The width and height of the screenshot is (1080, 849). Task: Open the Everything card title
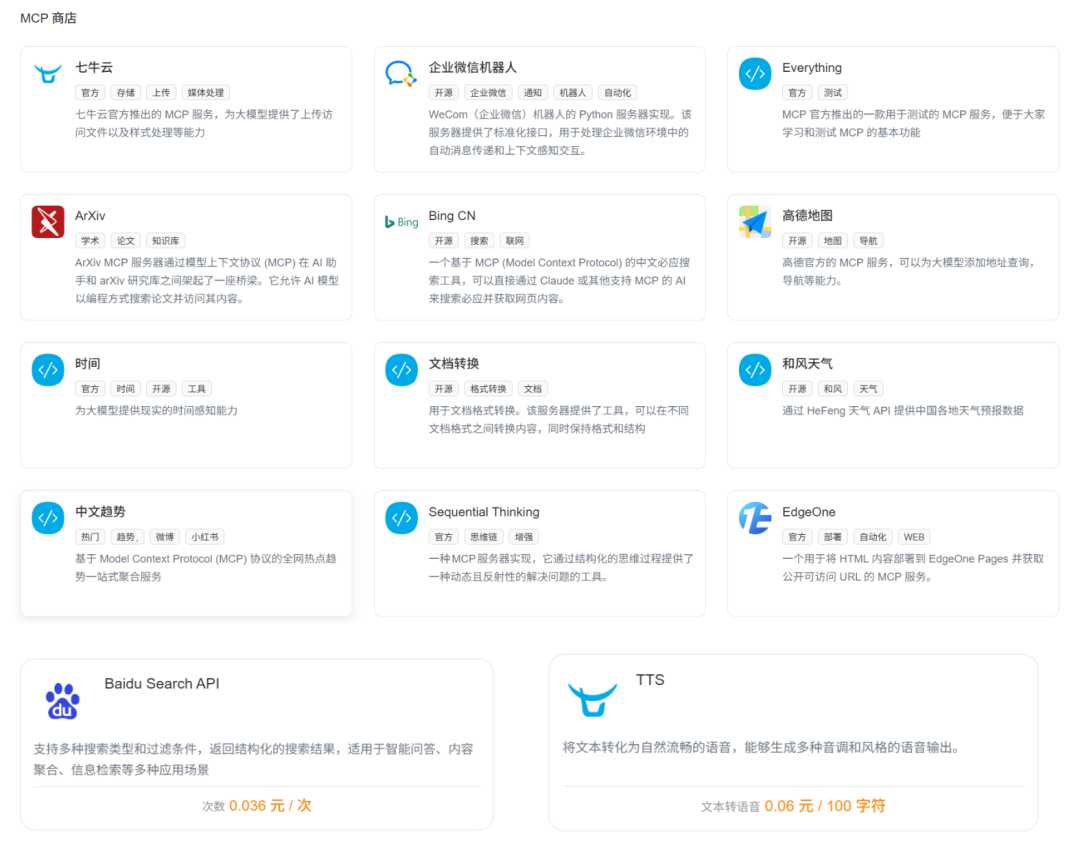click(x=811, y=67)
